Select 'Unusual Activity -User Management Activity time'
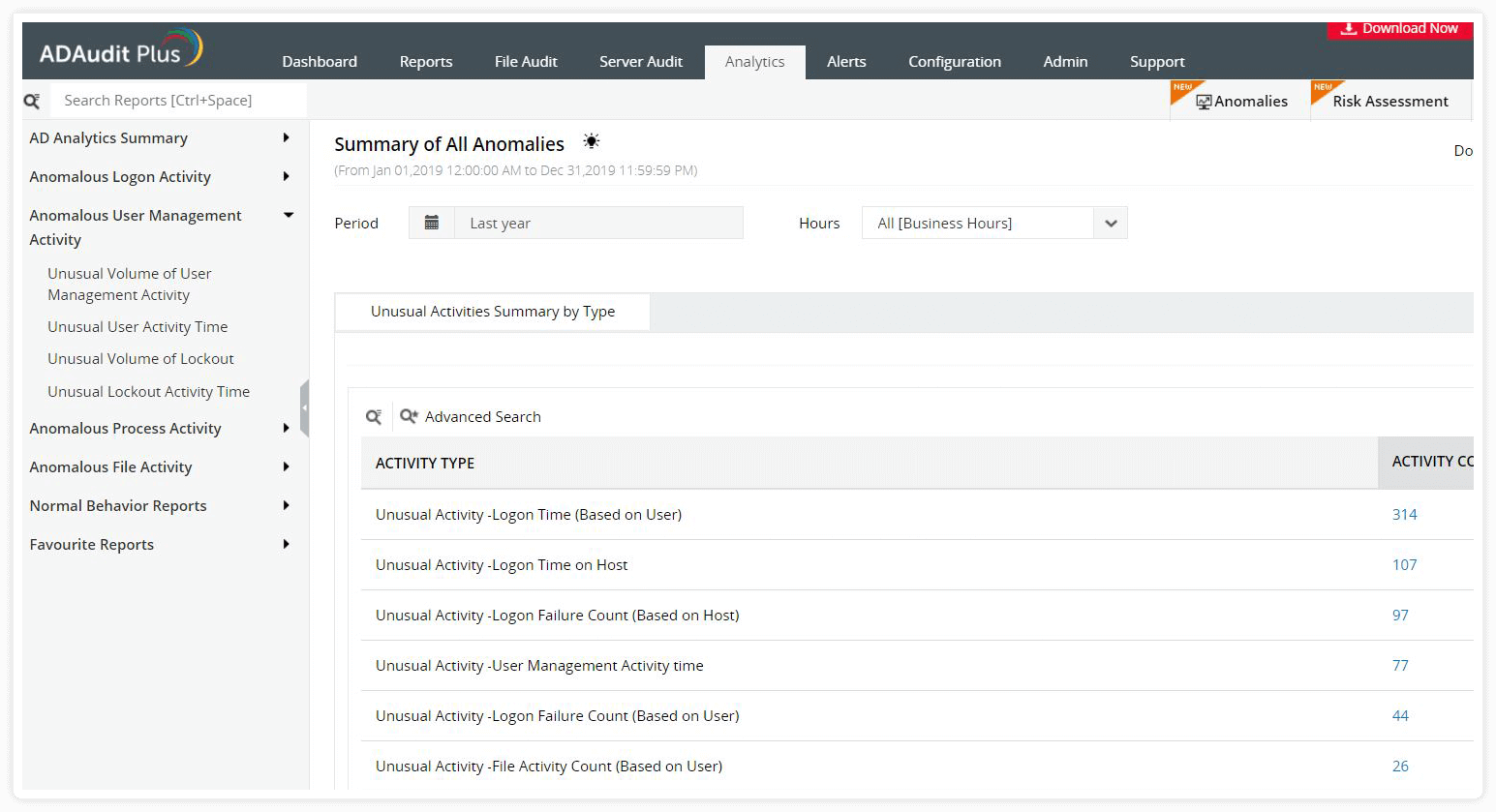Image resolution: width=1496 pixels, height=812 pixels. coord(539,666)
